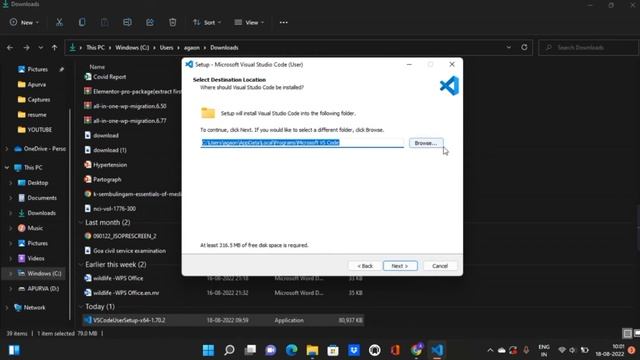This screenshot has width=640, height=360.
Task: Click This PC in address breadcrumb
Action: click(96, 48)
